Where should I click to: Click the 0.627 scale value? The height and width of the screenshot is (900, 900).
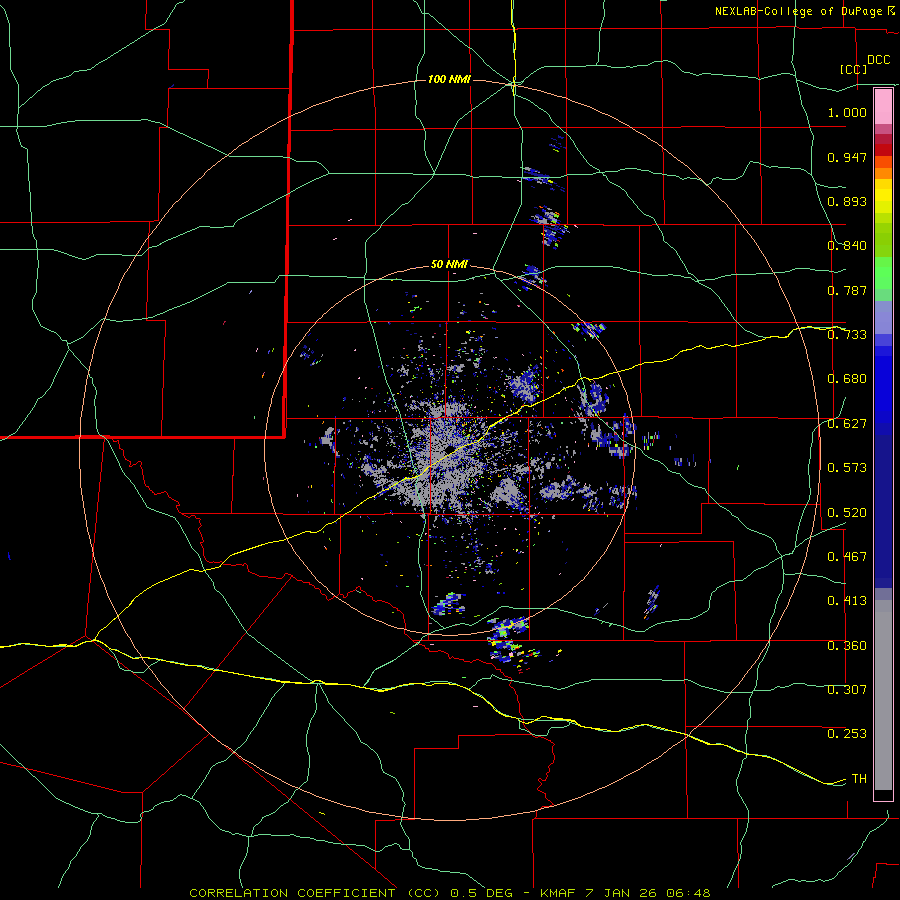point(847,424)
